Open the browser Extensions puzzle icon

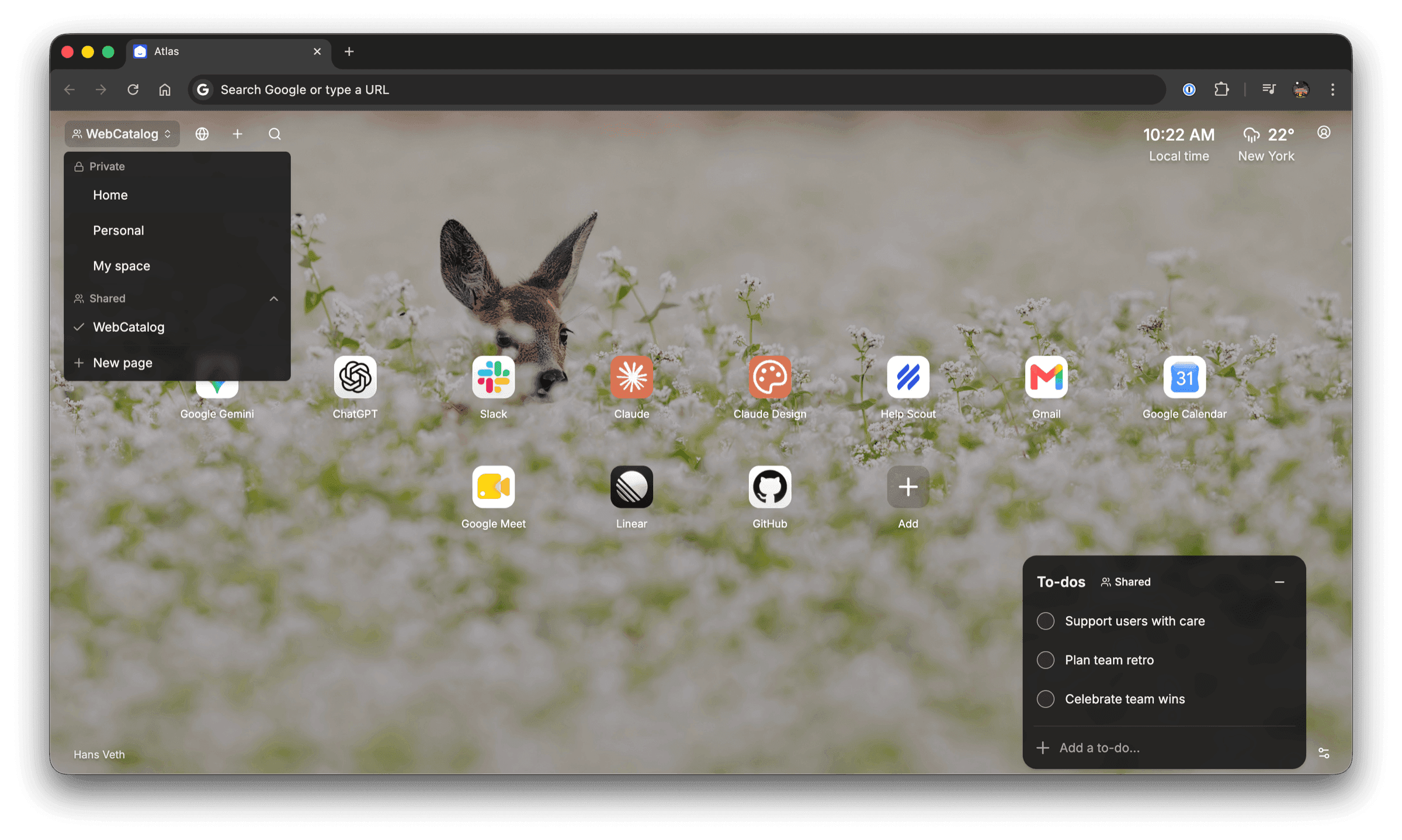[x=1221, y=89]
